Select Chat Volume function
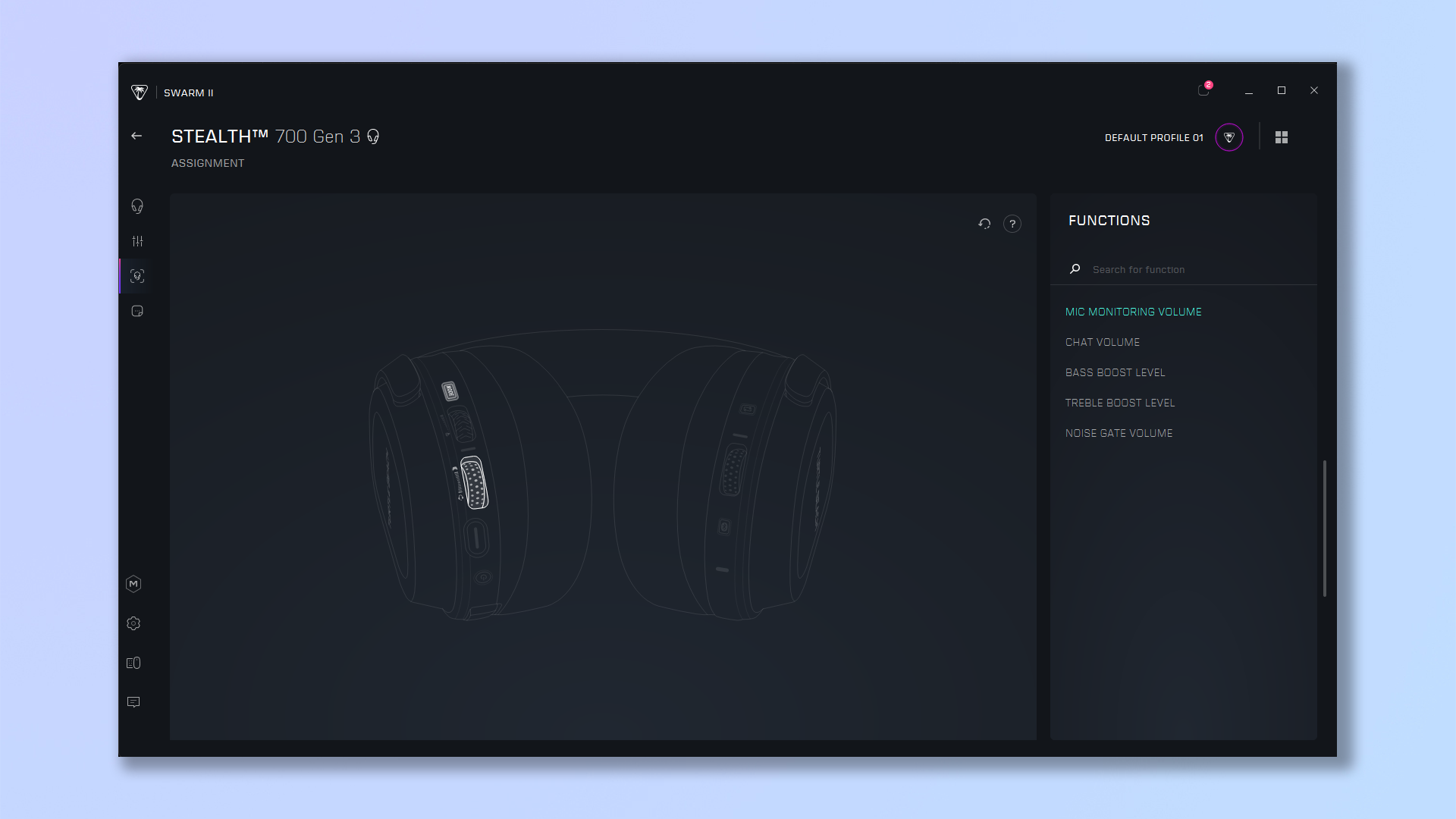 click(x=1102, y=341)
